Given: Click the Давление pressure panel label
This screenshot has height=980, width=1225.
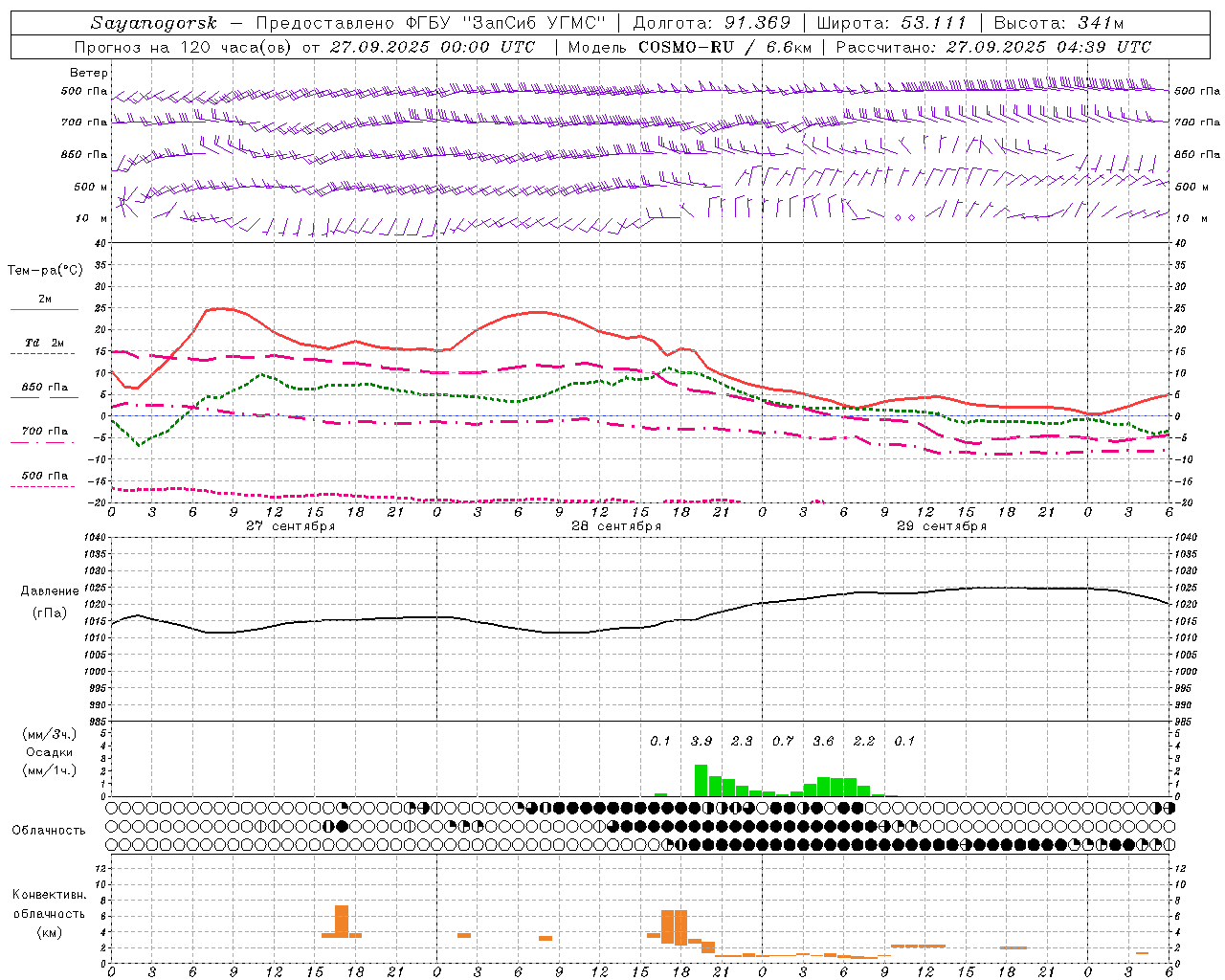Looking at the screenshot, I should tap(50, 590).
